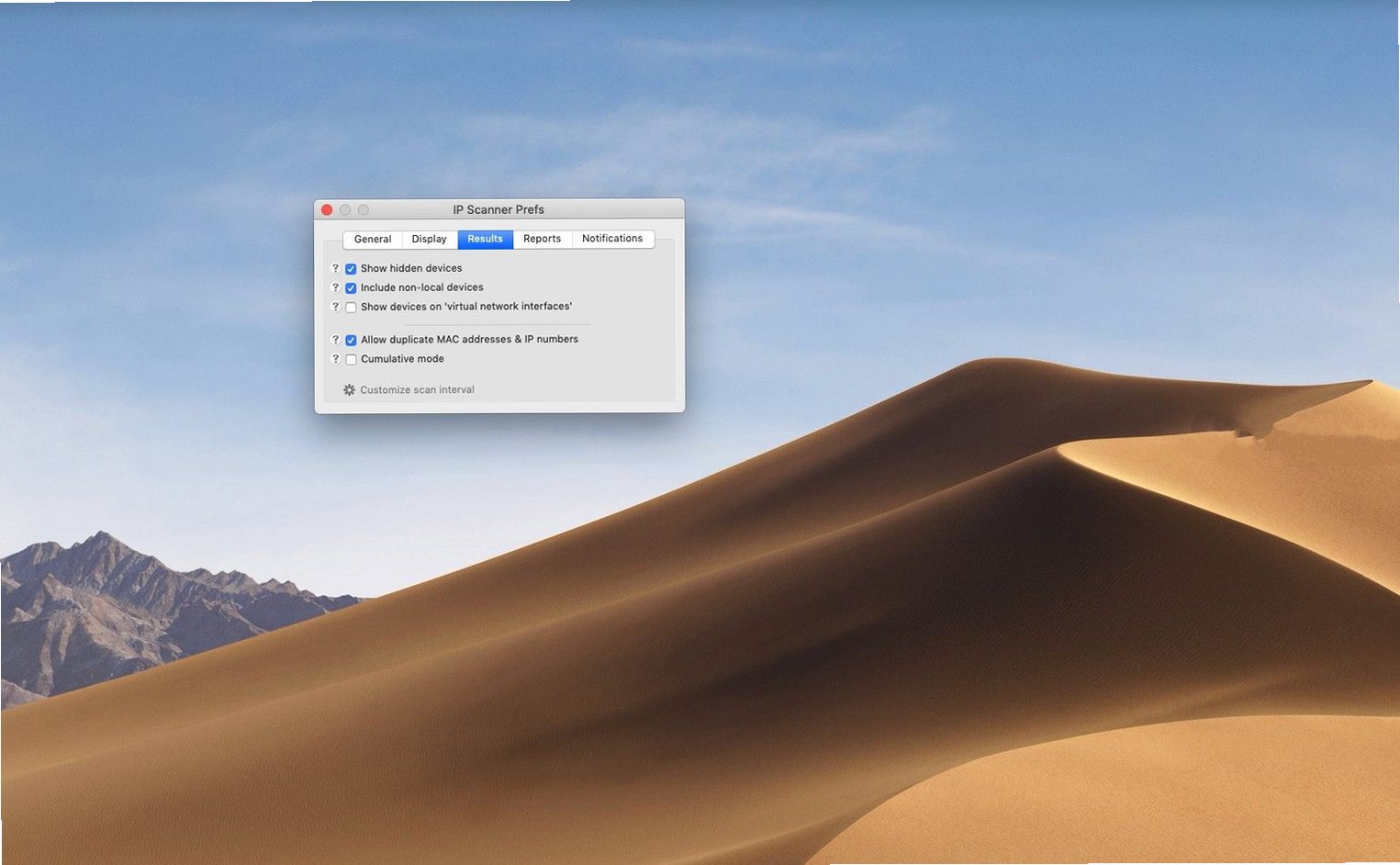Uncheck Allow duplicate MAC addresses & IP numbers
1400x865 pixels.
coord(351,341)
